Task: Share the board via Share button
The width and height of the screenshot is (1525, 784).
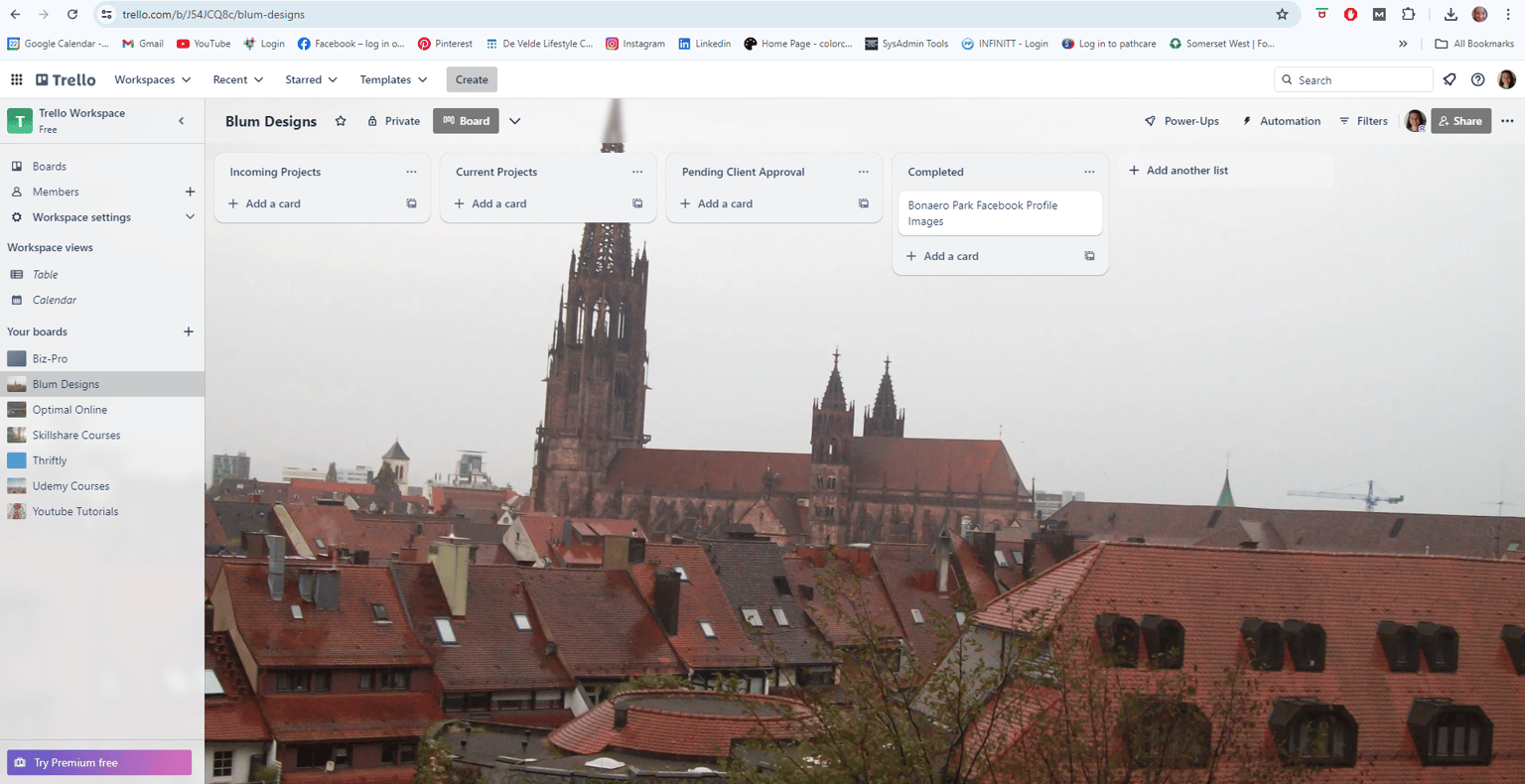Action: 1460,121
